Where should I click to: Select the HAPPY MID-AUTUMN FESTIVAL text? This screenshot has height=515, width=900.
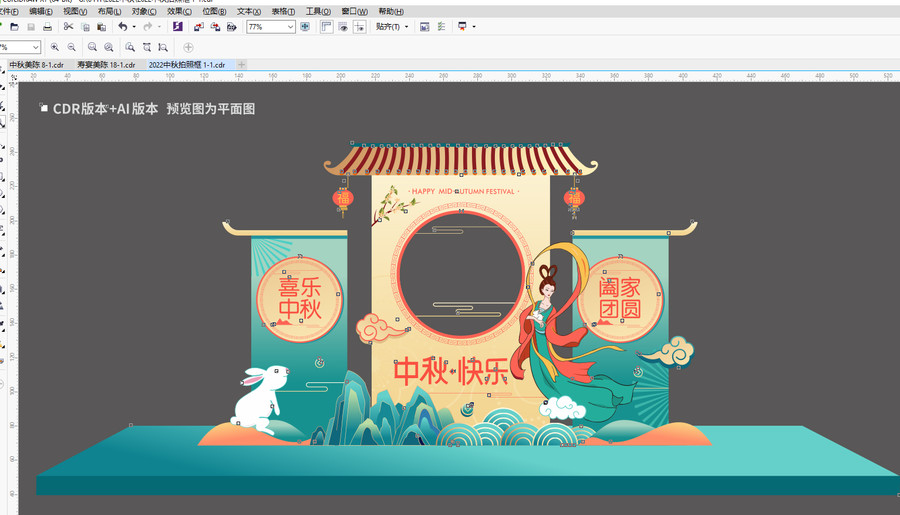[463, 191]
